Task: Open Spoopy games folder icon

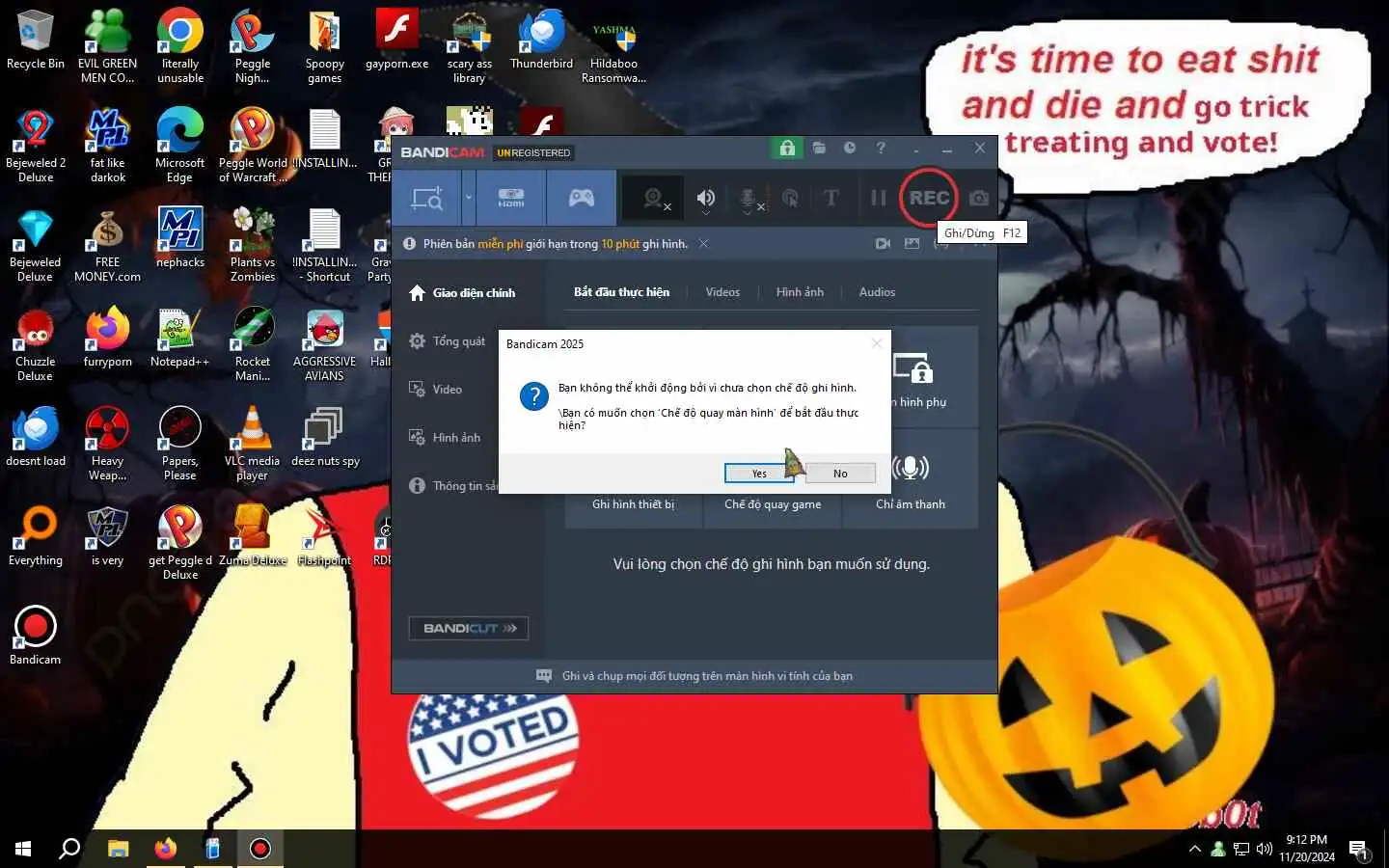Action: pos(324,46)
